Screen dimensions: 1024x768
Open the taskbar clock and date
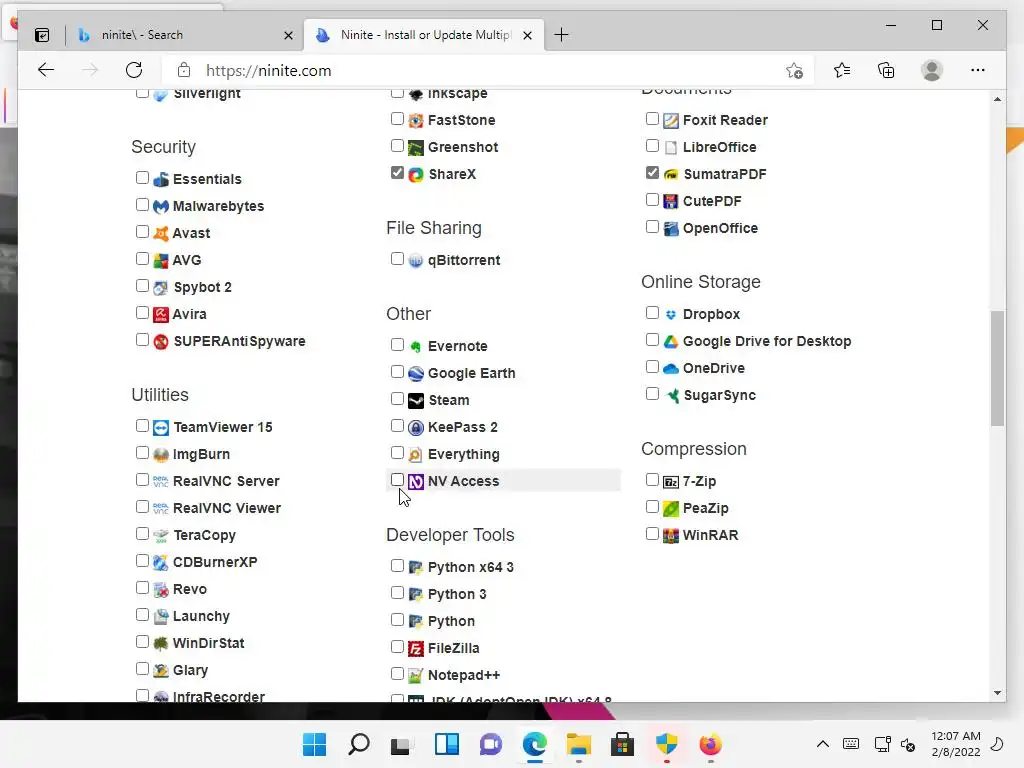pyautogui.click(x=955, y=744)
